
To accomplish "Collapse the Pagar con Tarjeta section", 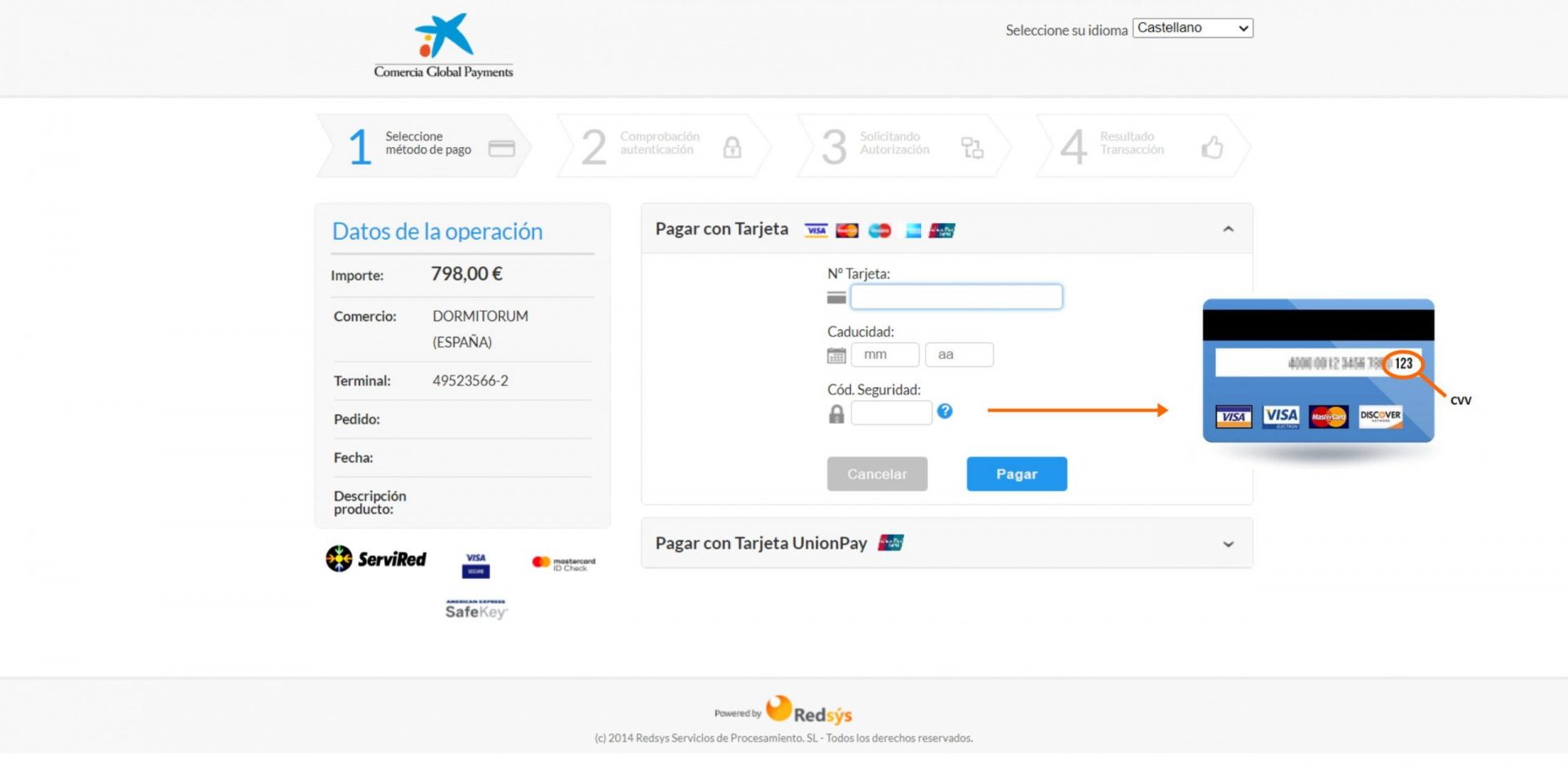I will pyautogui.click(x=1228, y=229).
